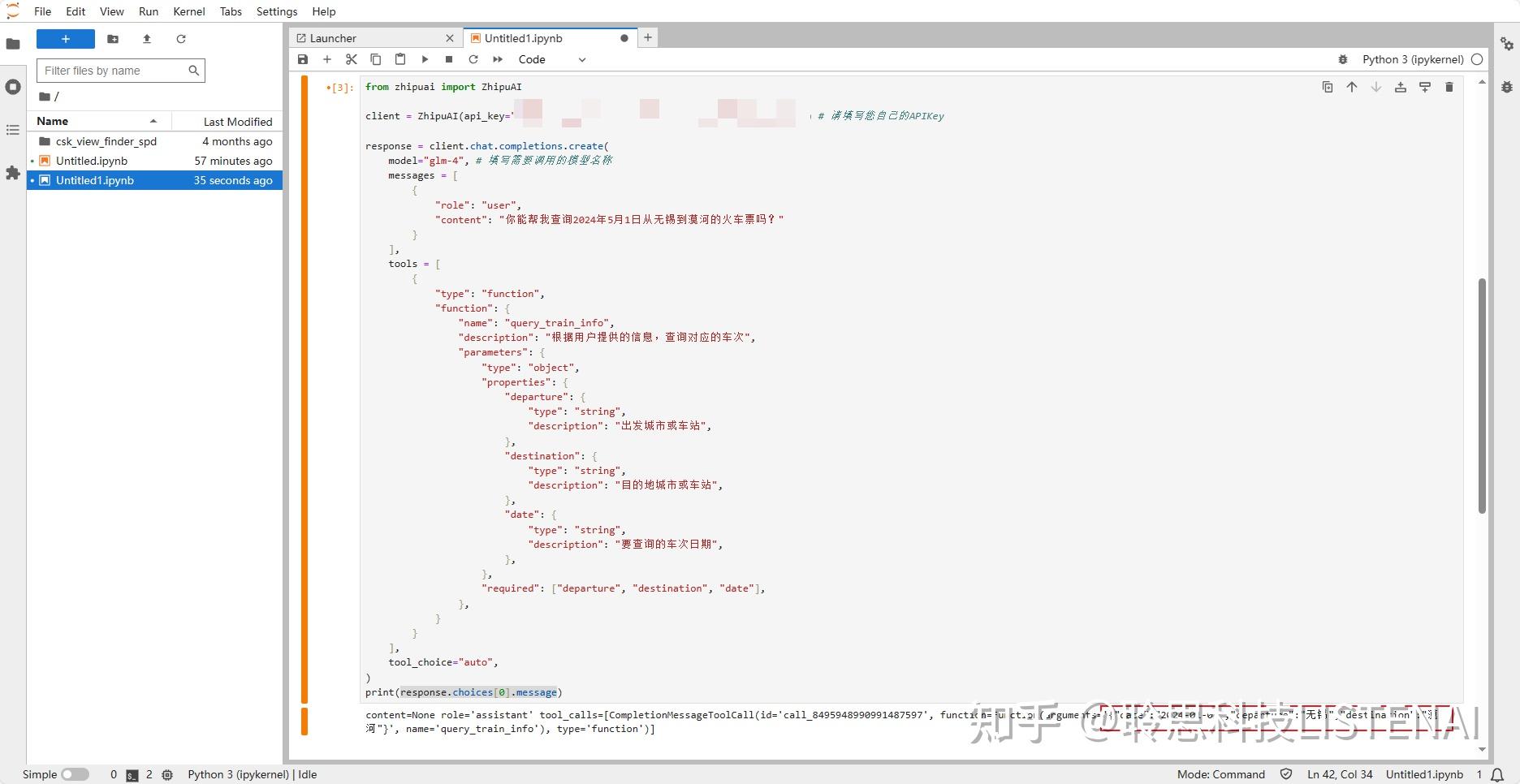Open the Tabs menu
Image resolution: width=1520 pixels, height=784 pixels.
231,11
